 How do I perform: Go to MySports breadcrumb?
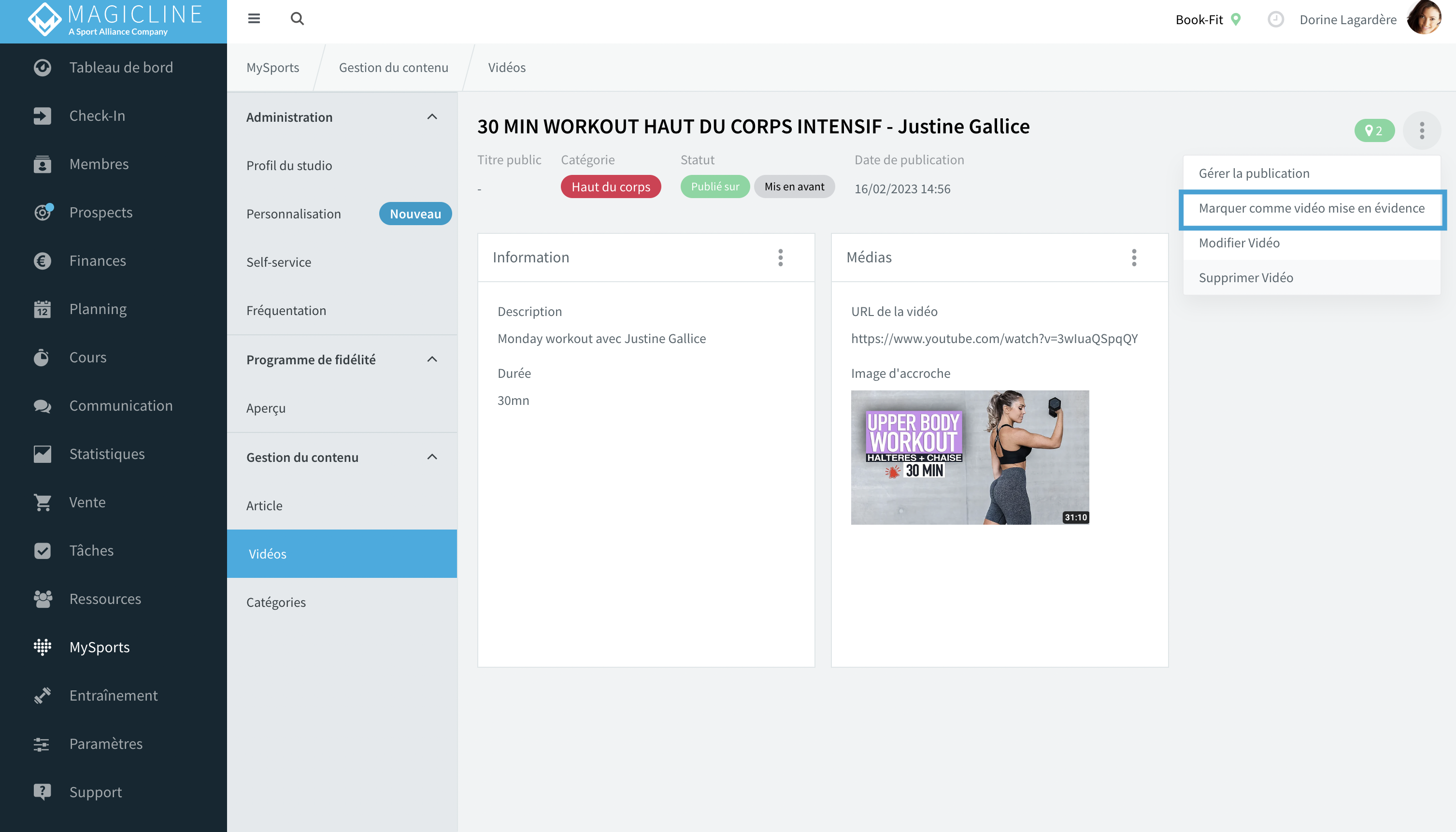272,68
